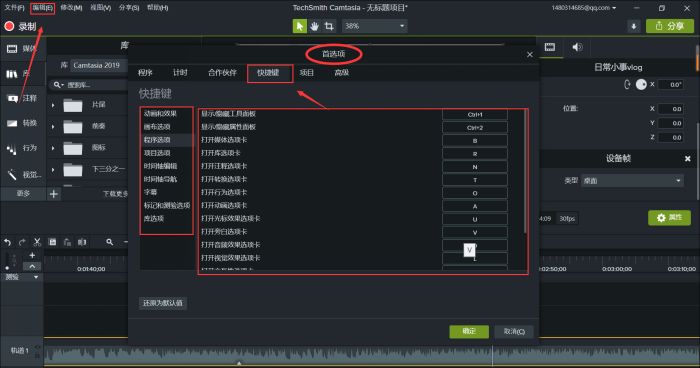The width and height of the screenshot is (700, 368).
Task: Click the green confirm button
Action: point(469,331)
